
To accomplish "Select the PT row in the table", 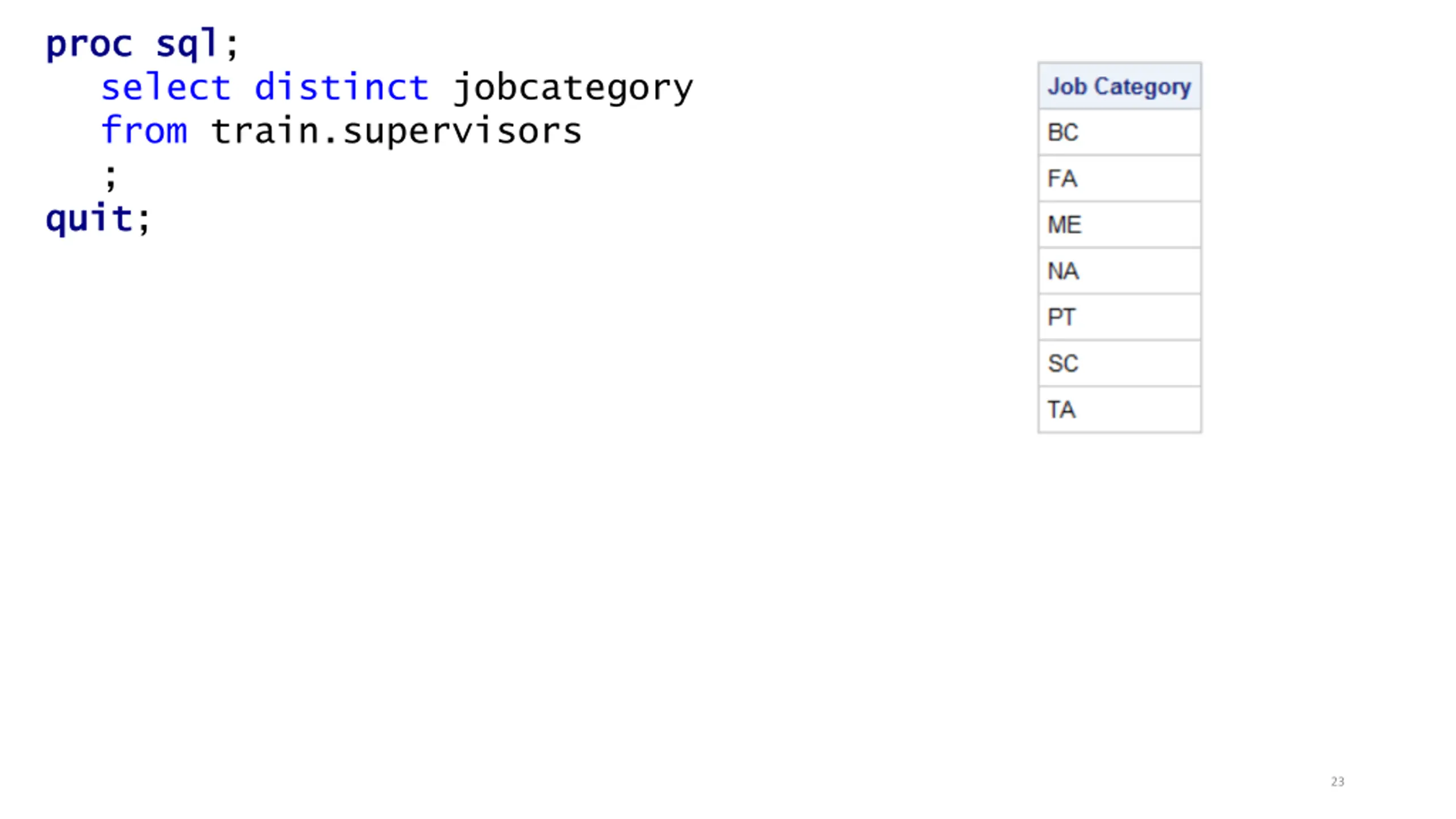I will click(1119, 317).
